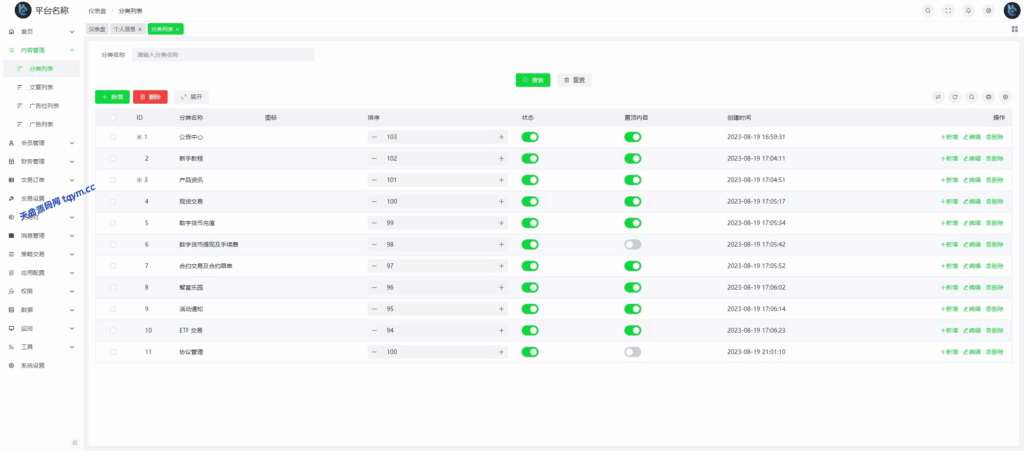The width and height of the screenshot is (1024, 451).
Task: Collapse sidebar using bottom collapse icon
Action: pyautogui.click(x=74, y=443)
